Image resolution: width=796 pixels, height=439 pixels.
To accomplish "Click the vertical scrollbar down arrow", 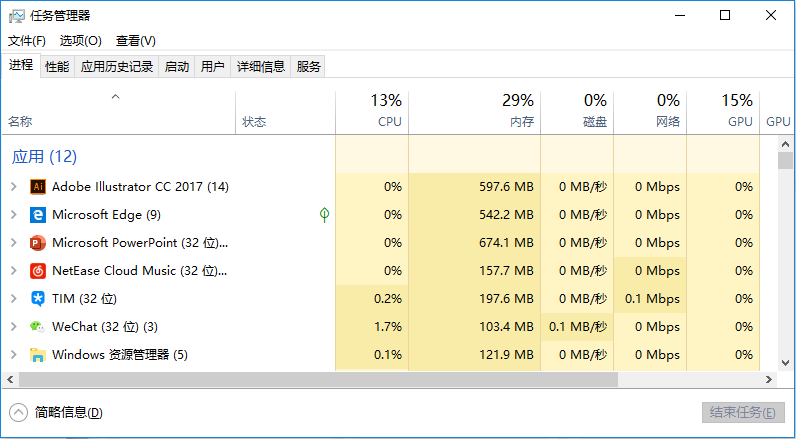I will [x=785, y=362].
